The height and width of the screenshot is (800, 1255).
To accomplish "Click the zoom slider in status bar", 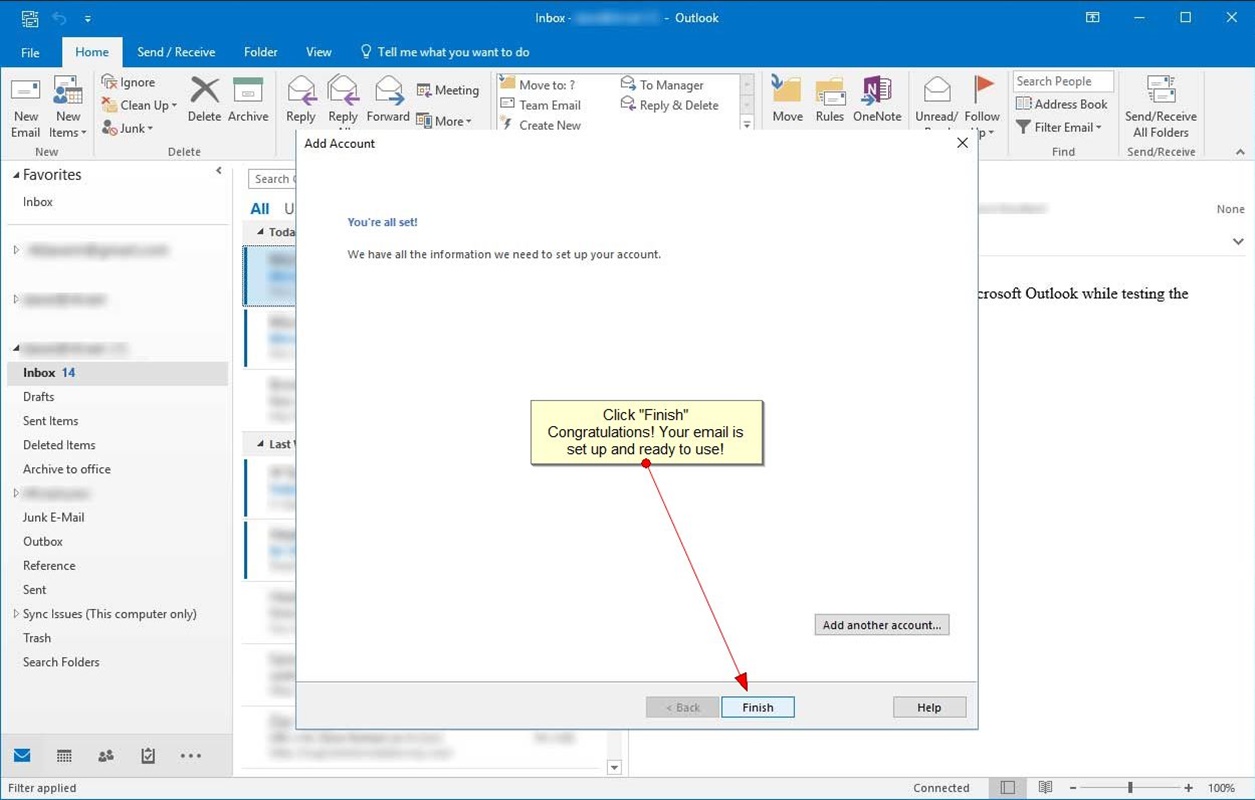I will [1130, 788].
